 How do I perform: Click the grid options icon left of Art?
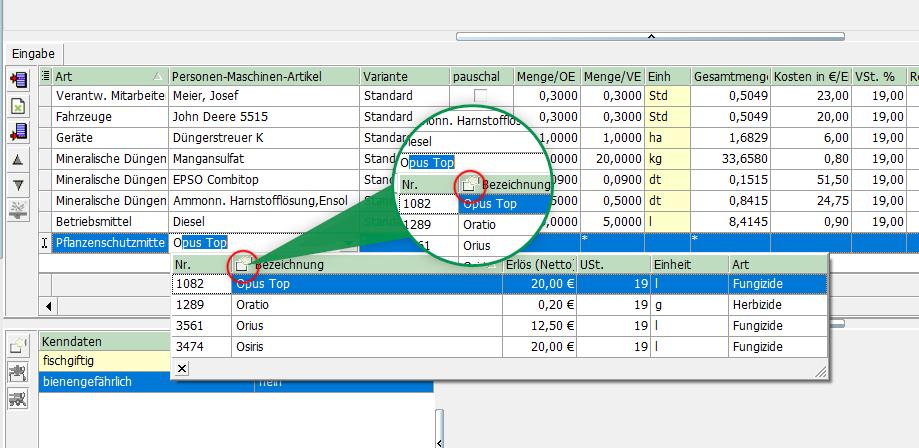tap(45, 76)
